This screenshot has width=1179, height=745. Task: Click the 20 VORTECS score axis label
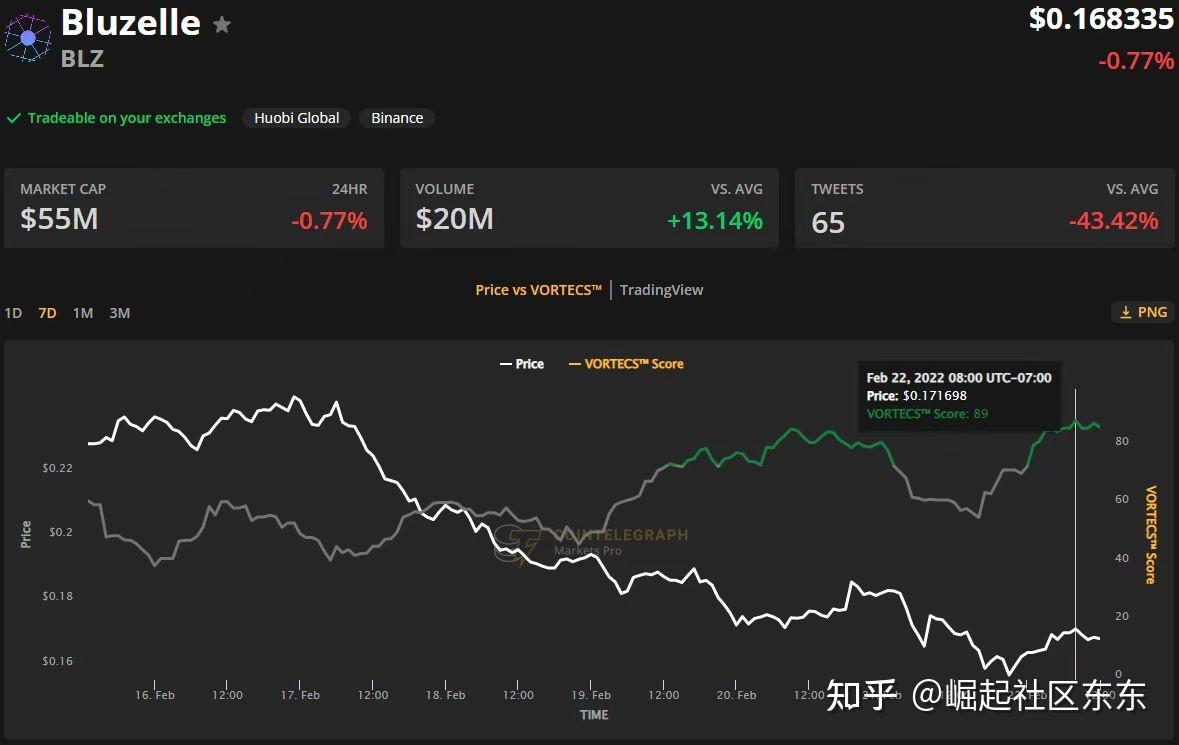click(1122, 616)
